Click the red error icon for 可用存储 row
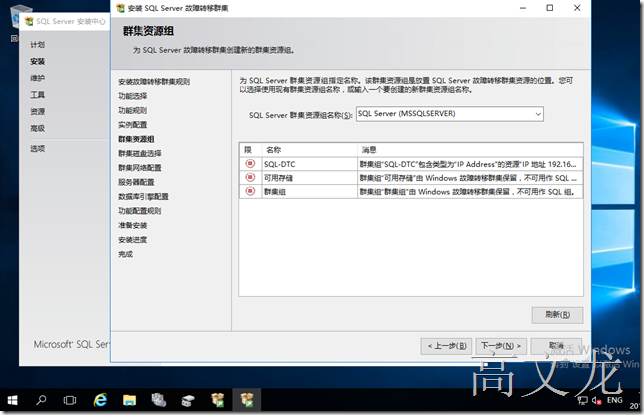 tap(250, 178)
